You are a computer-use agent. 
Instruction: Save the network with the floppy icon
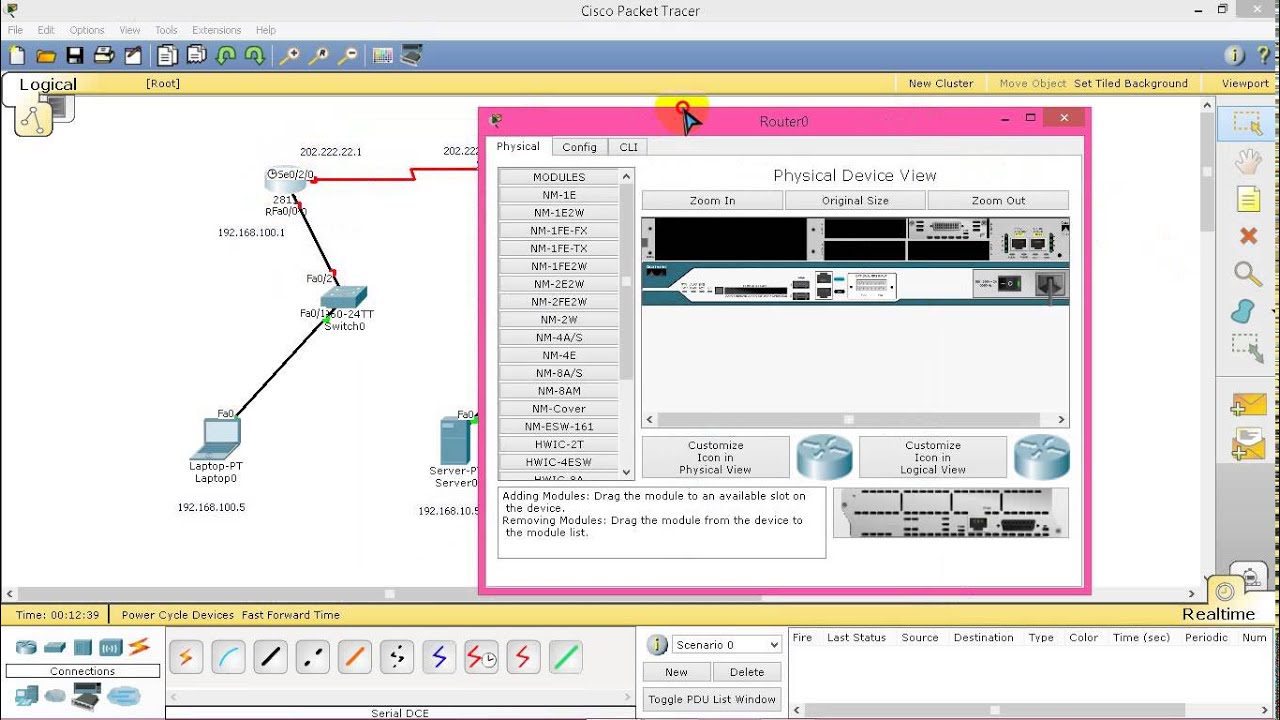tap(75, 56)
